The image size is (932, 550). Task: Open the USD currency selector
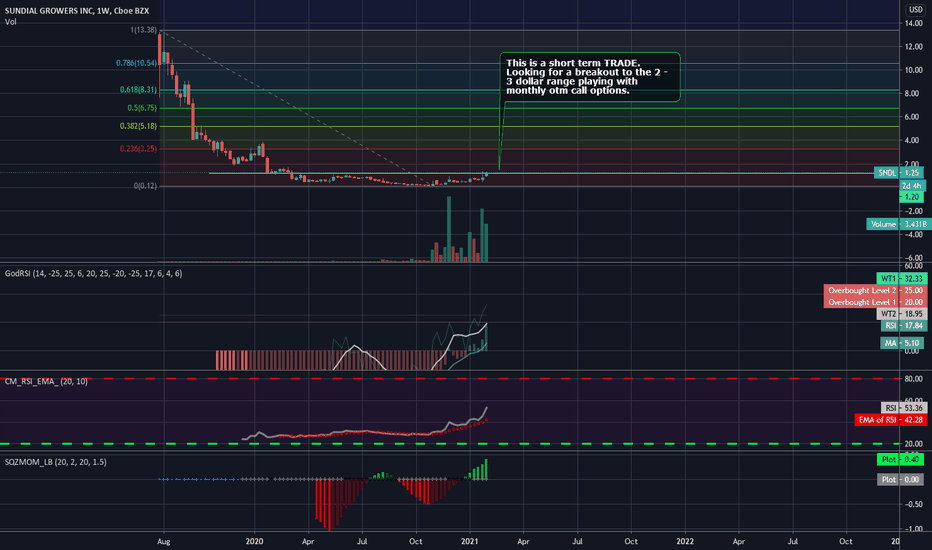pyautogui.click(x=915, y=10)
